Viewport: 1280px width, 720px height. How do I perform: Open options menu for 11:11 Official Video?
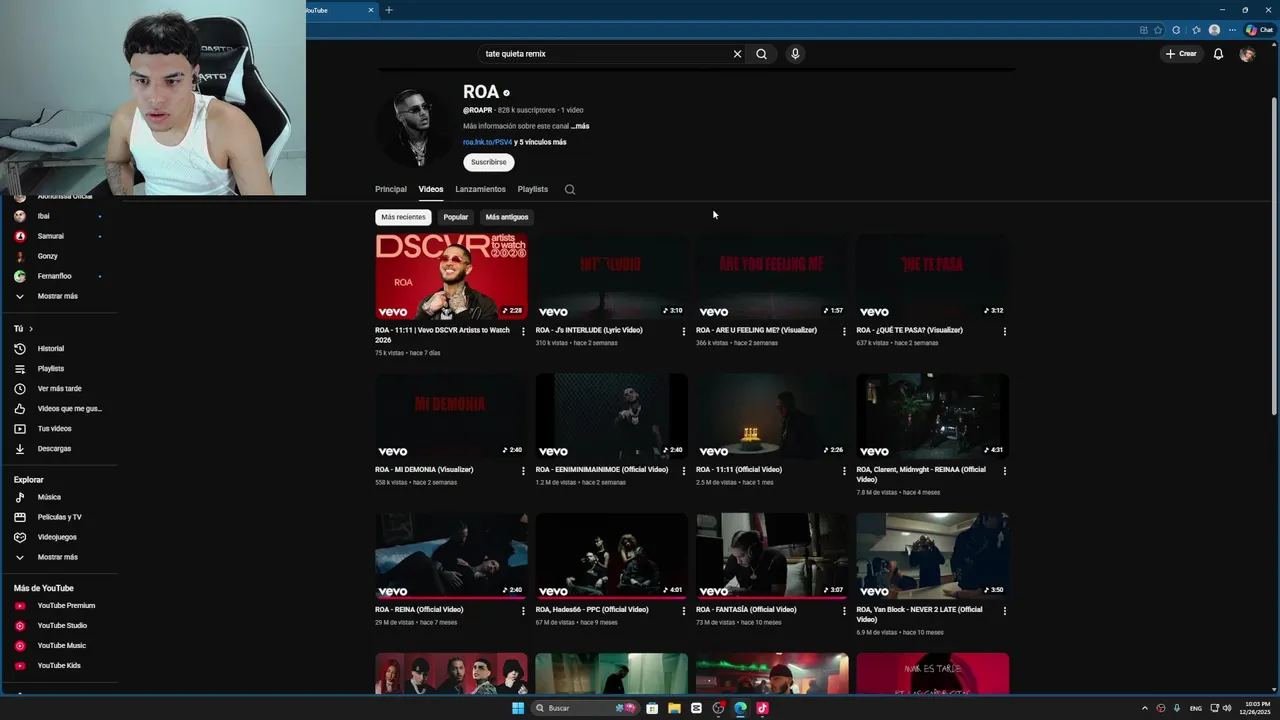(x=844, y=471)
